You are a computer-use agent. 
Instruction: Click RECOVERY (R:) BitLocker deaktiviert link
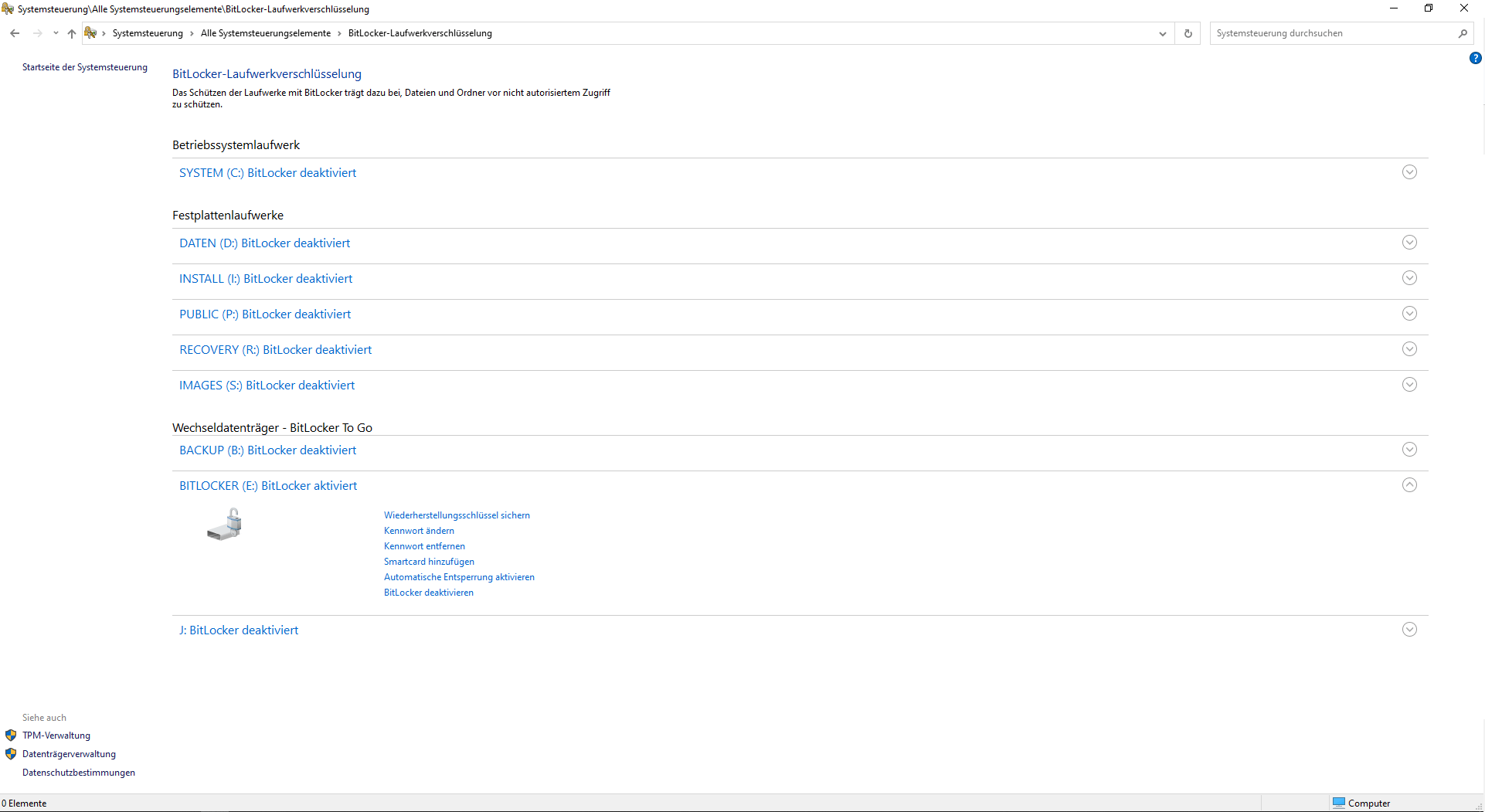tap(276, 350)
